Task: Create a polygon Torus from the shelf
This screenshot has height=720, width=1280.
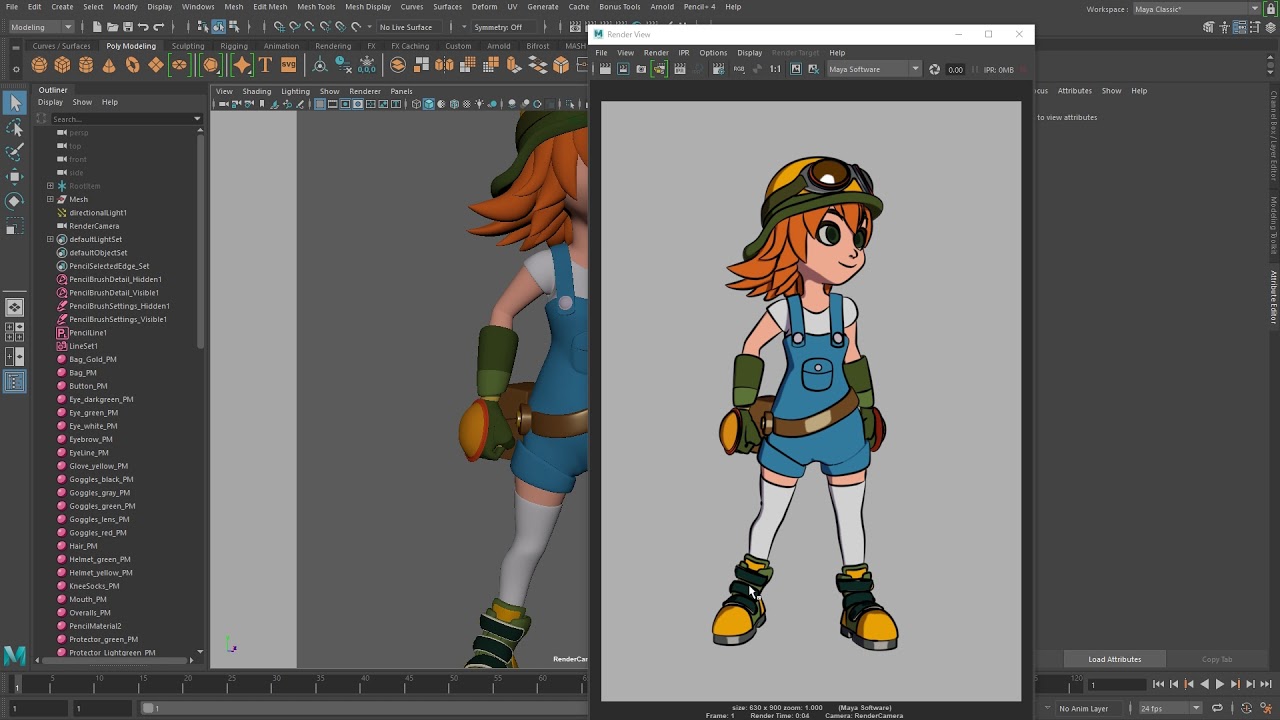Action: (133, 65)
